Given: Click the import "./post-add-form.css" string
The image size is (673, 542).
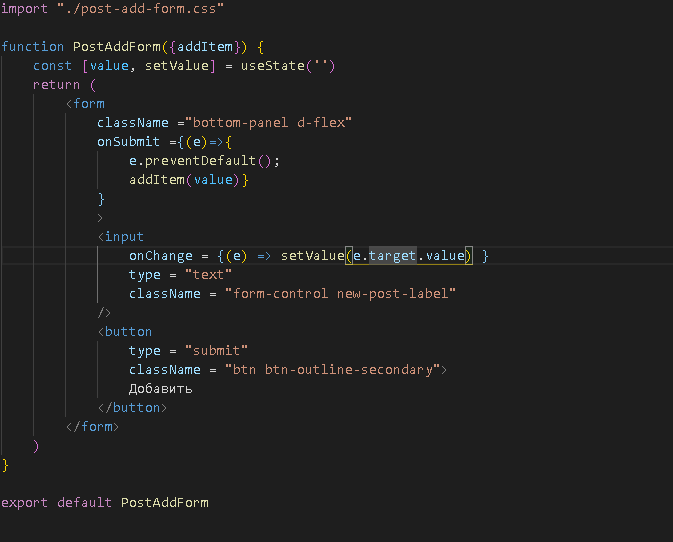Looking at the screenshot, I should 140,9.
